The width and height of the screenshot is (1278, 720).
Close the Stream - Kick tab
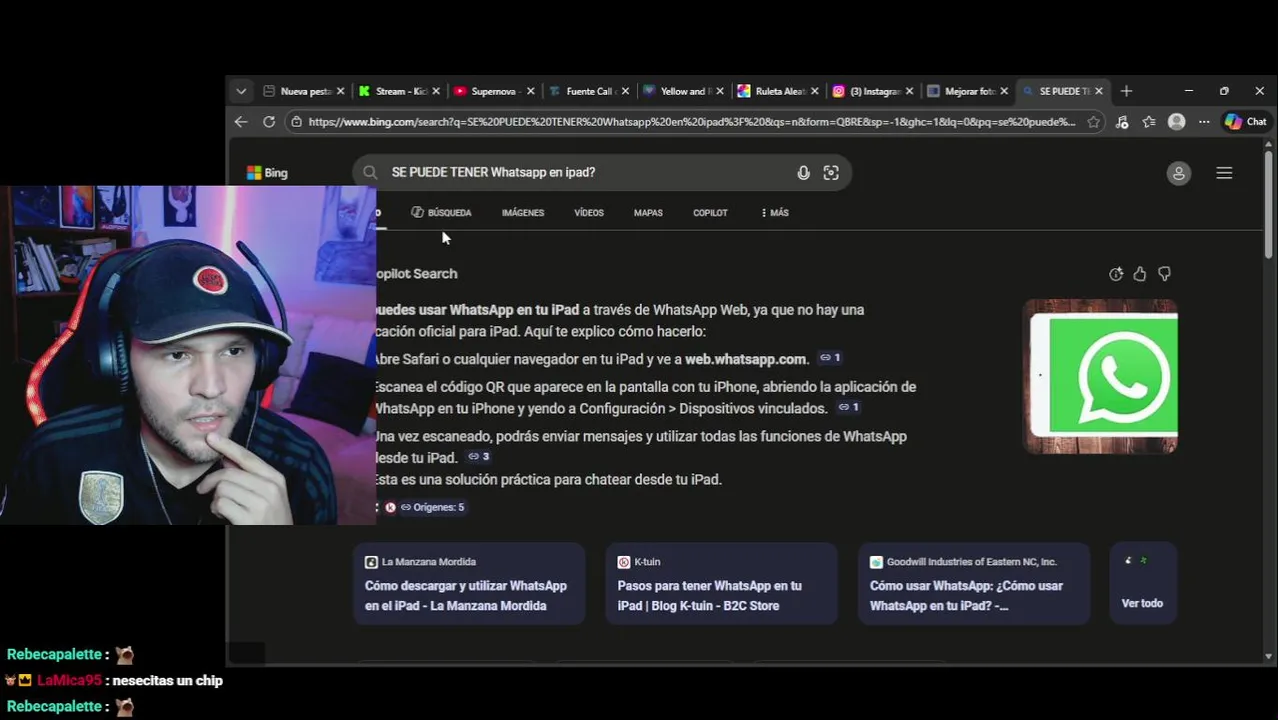pyautogui.click(x=435, y=91)
